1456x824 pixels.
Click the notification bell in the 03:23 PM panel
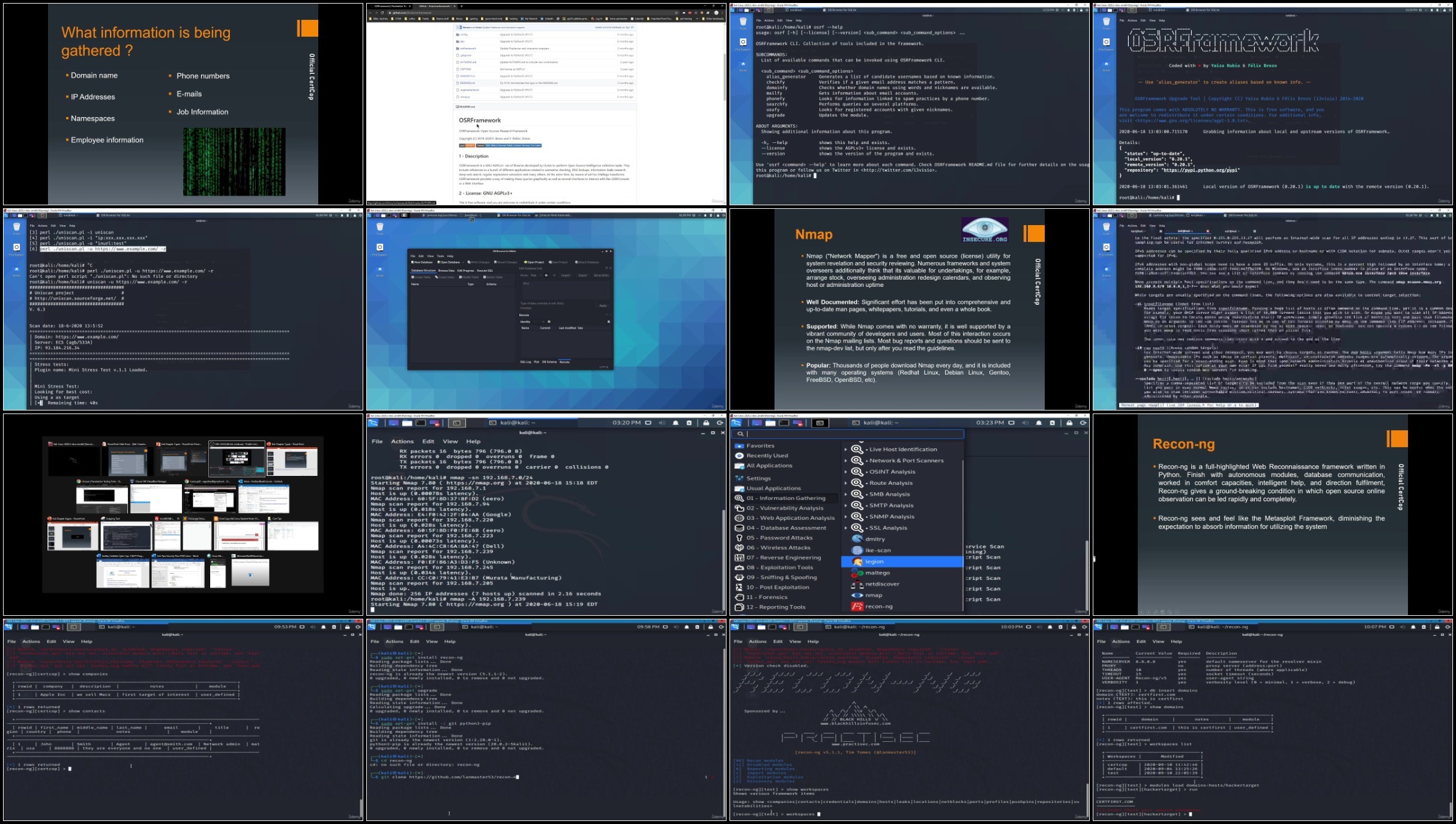[x=1039, y=423]
